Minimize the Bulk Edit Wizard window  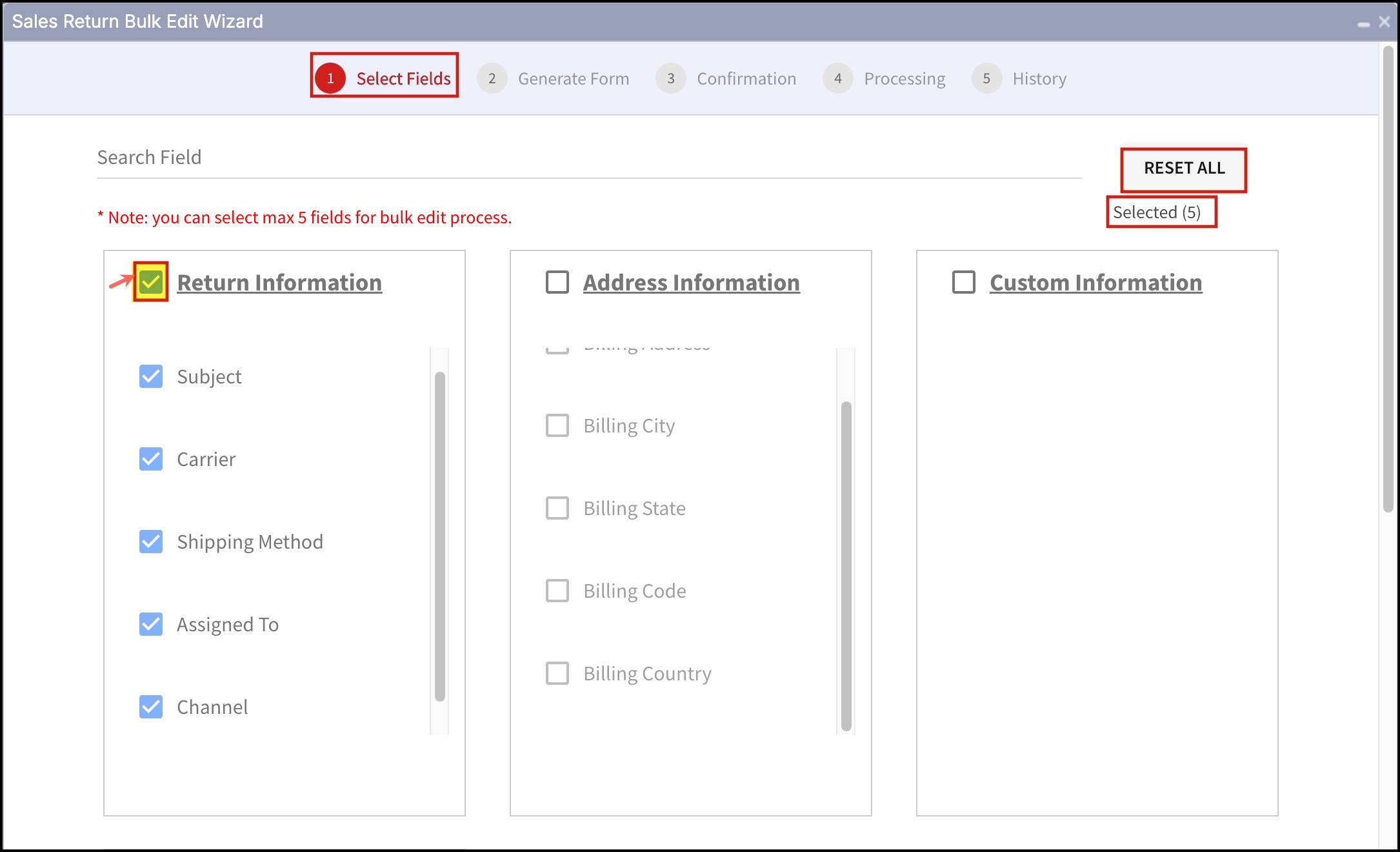click(1363, 23)
